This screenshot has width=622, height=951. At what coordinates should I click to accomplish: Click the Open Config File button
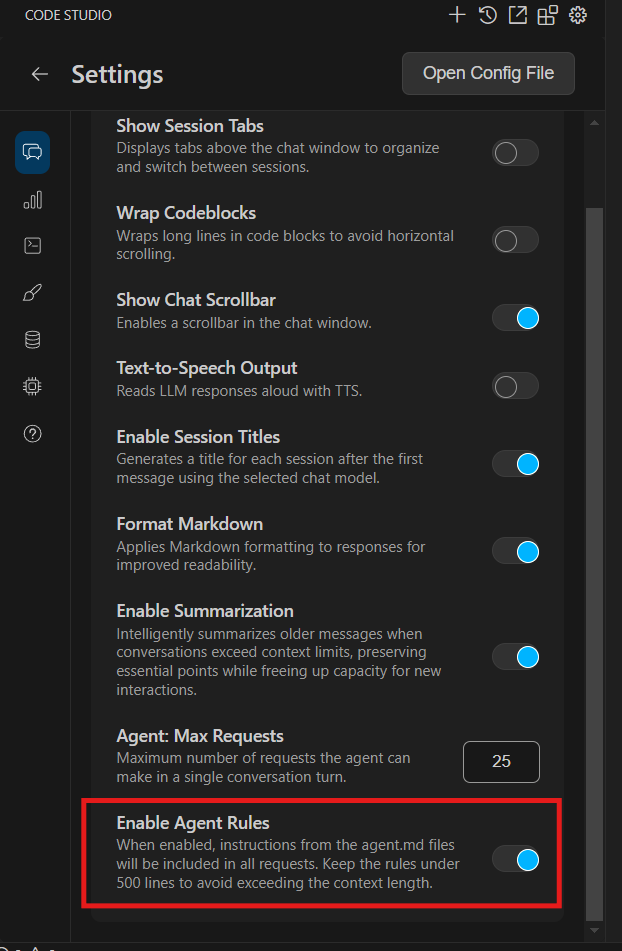click(x=488, y=73)
